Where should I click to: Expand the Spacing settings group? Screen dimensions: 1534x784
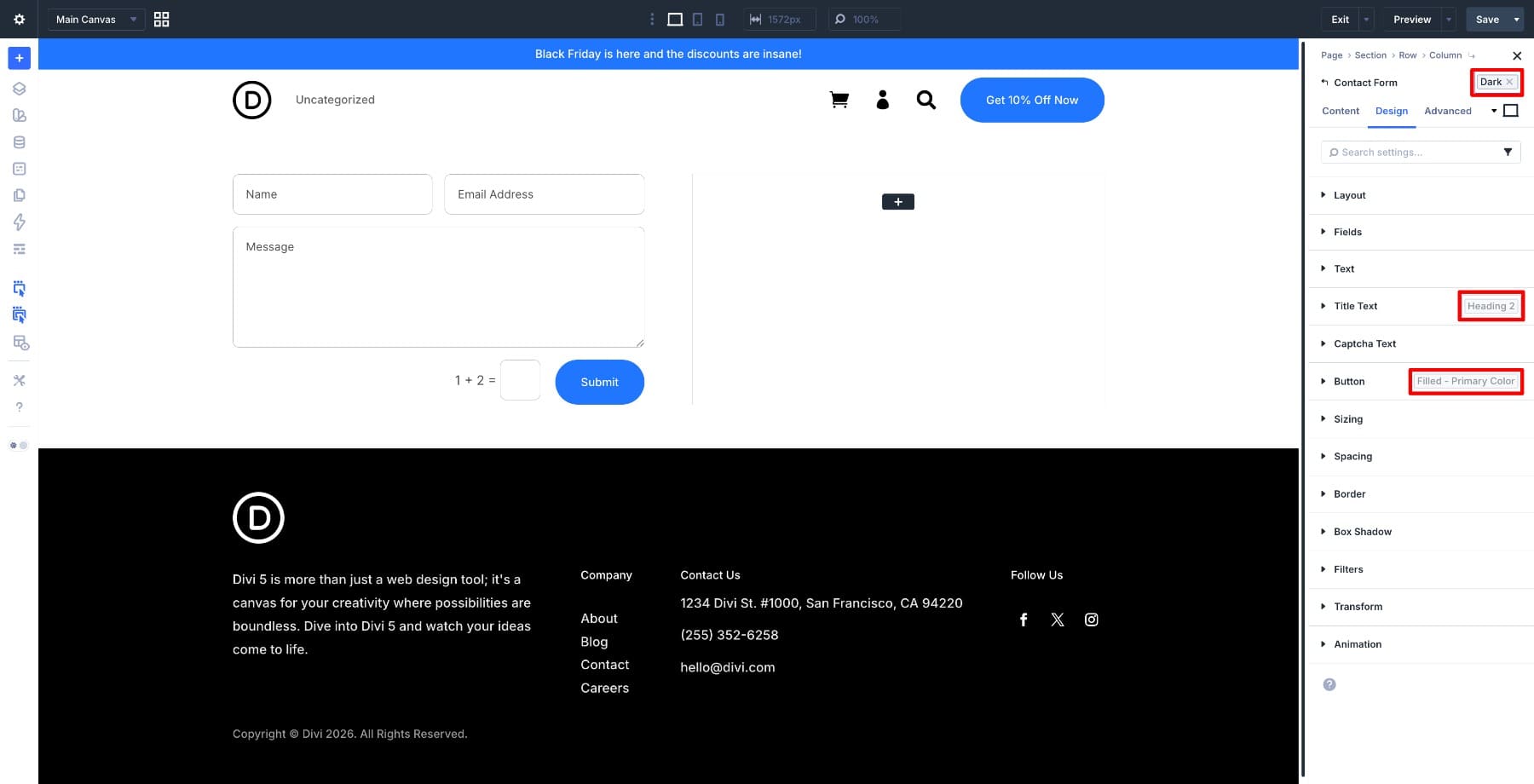1421,456
